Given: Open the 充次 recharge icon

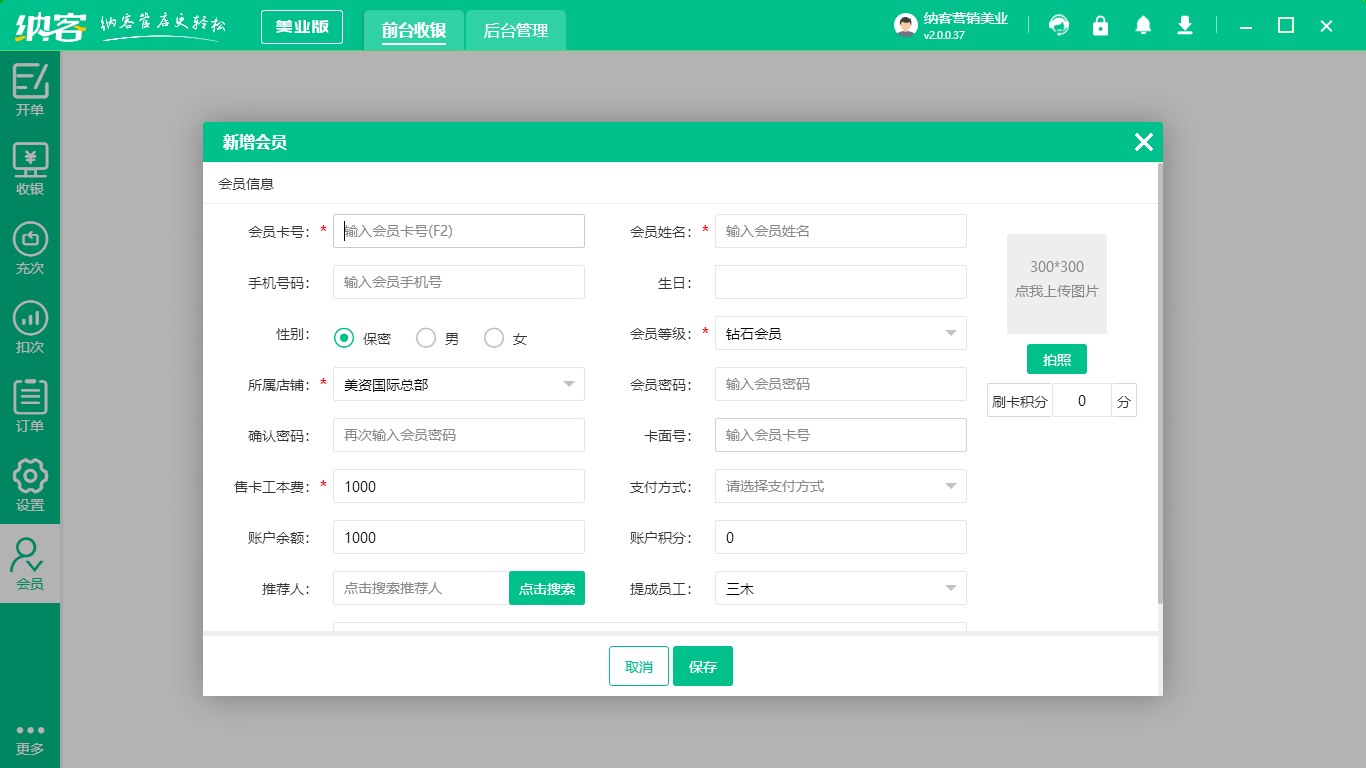Looking at the screenshot, I should (30, 246).
